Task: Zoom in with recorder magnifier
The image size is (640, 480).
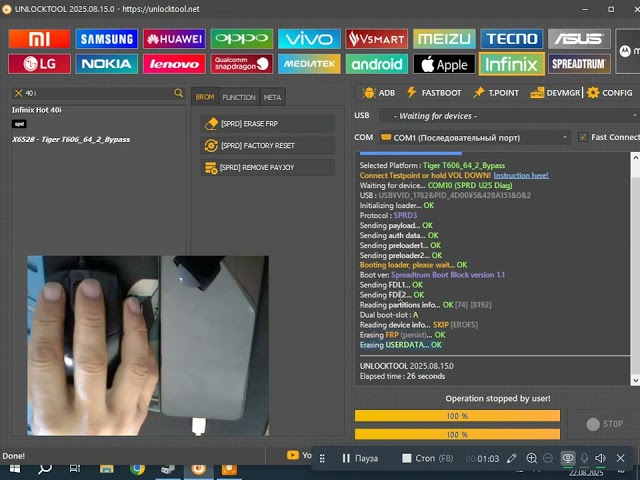Action: click(531, 458)
